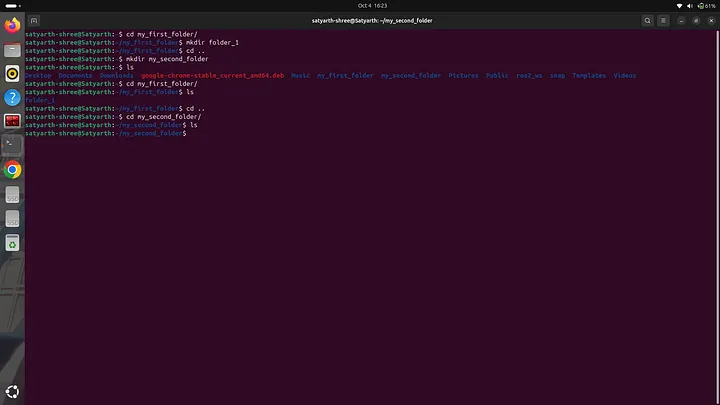The image size is (720, 405).
Task: Open the red app icon below Help
Action: coord(12,121)
